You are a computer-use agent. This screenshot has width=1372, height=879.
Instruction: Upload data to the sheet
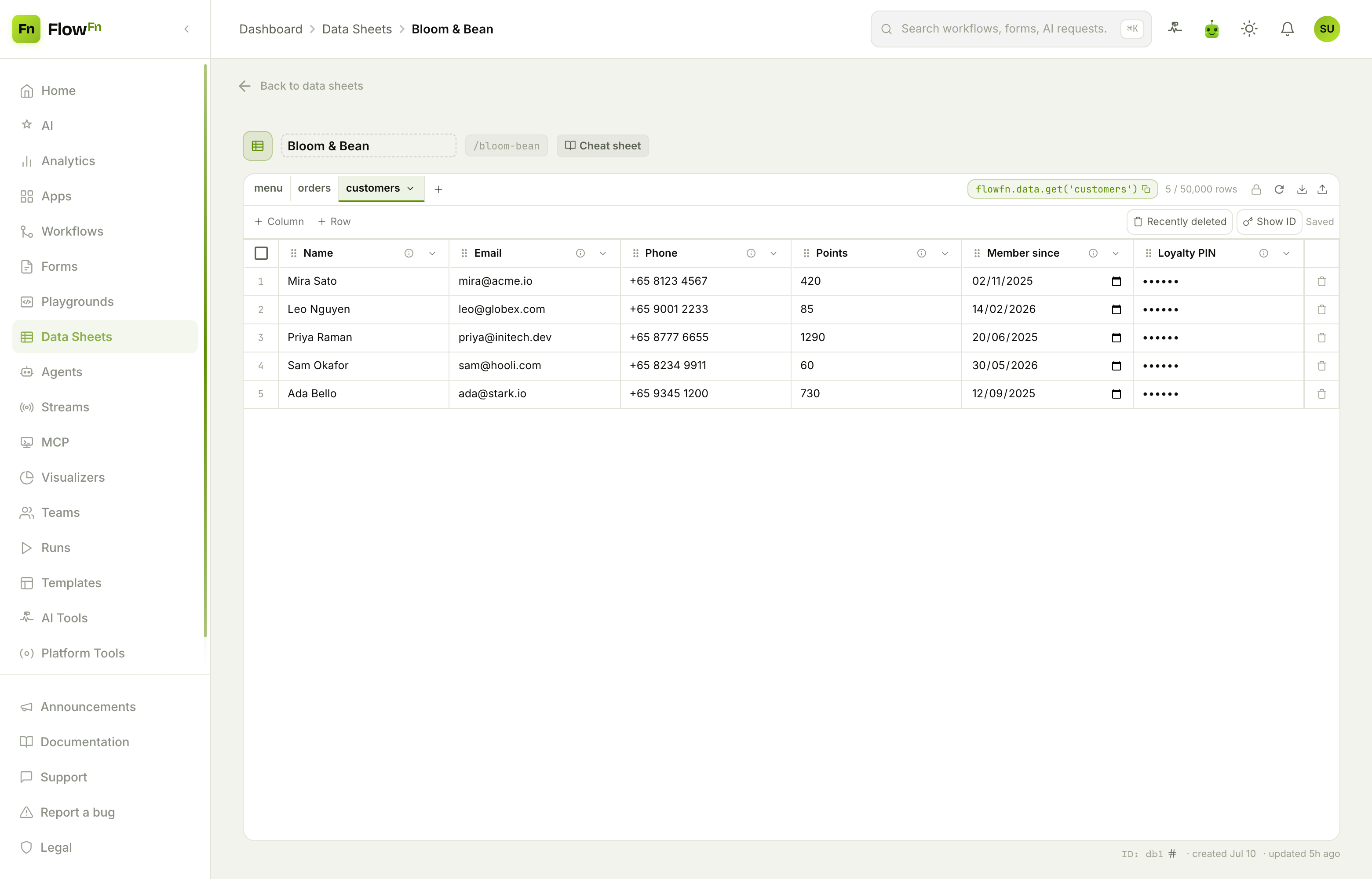pyautogui.click(x=1322, y=189)
